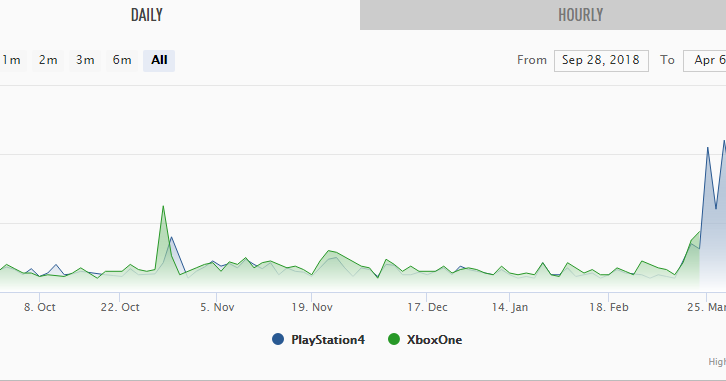
Task: Switch to the DAILY tab
Action: tap(146, 15)
